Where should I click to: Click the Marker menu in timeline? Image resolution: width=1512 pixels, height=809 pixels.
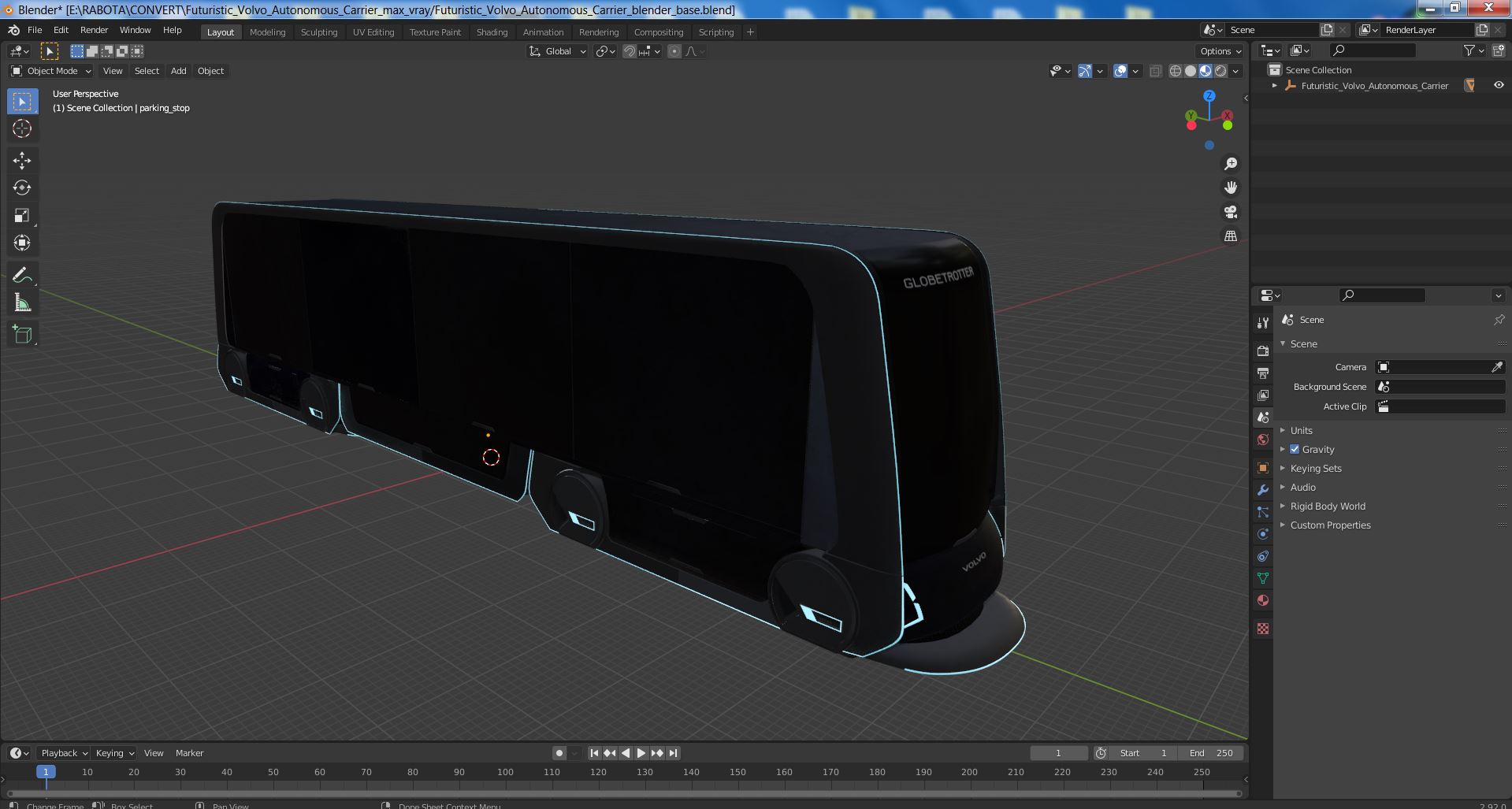(x=189, y=753)
